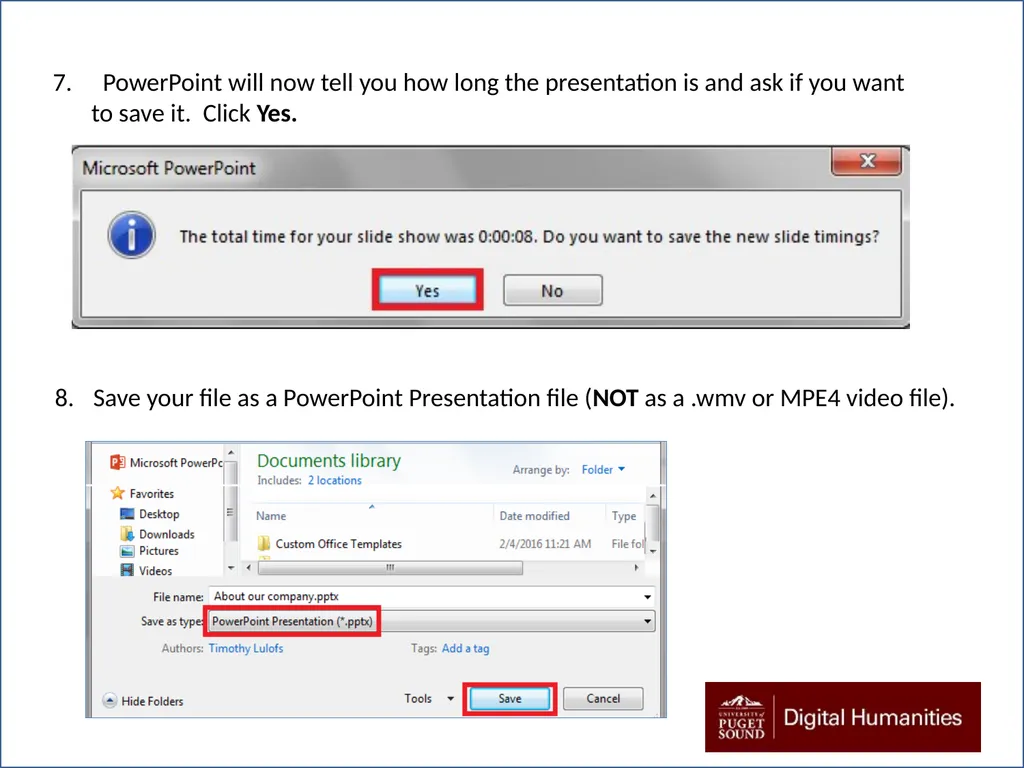Open Desktop in the navigation pane
This screenshot has height=768, width=1024.
159,514
